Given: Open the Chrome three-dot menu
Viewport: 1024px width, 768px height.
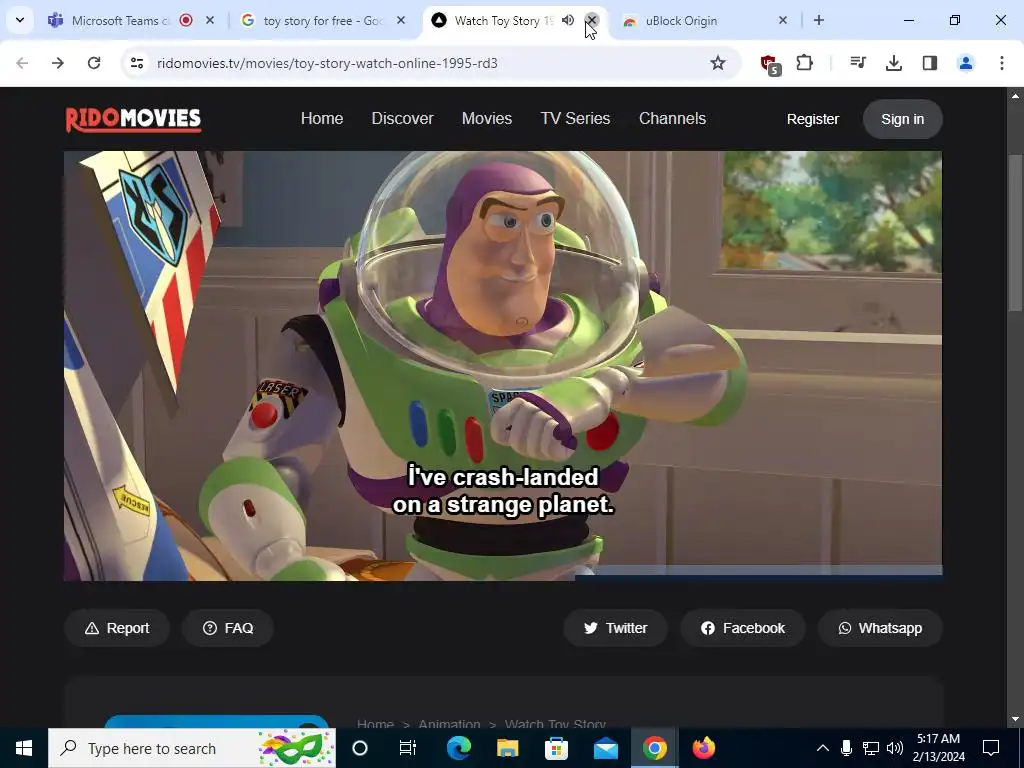Looking at the screenshot, I should tap(1002, 63).
